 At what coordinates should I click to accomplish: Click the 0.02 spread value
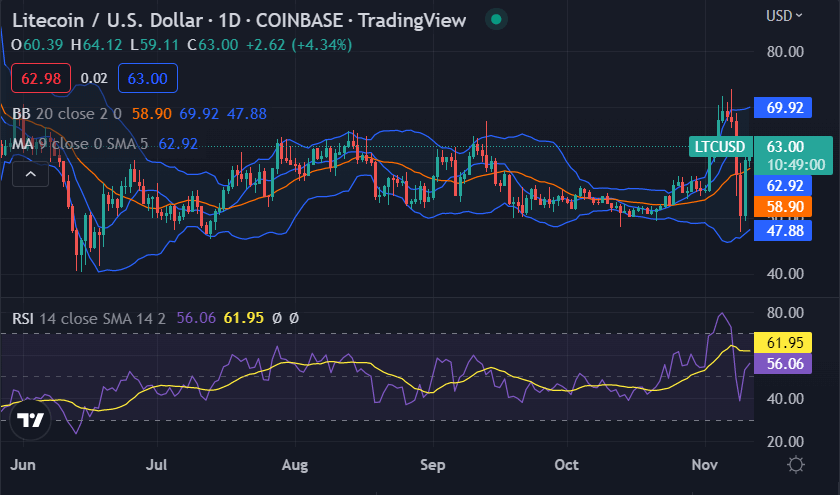point(94,78)
